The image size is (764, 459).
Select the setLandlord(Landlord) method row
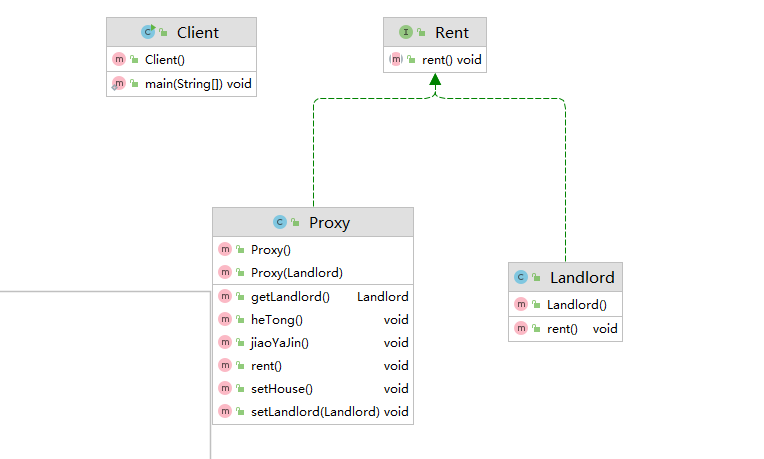(315, 412)
